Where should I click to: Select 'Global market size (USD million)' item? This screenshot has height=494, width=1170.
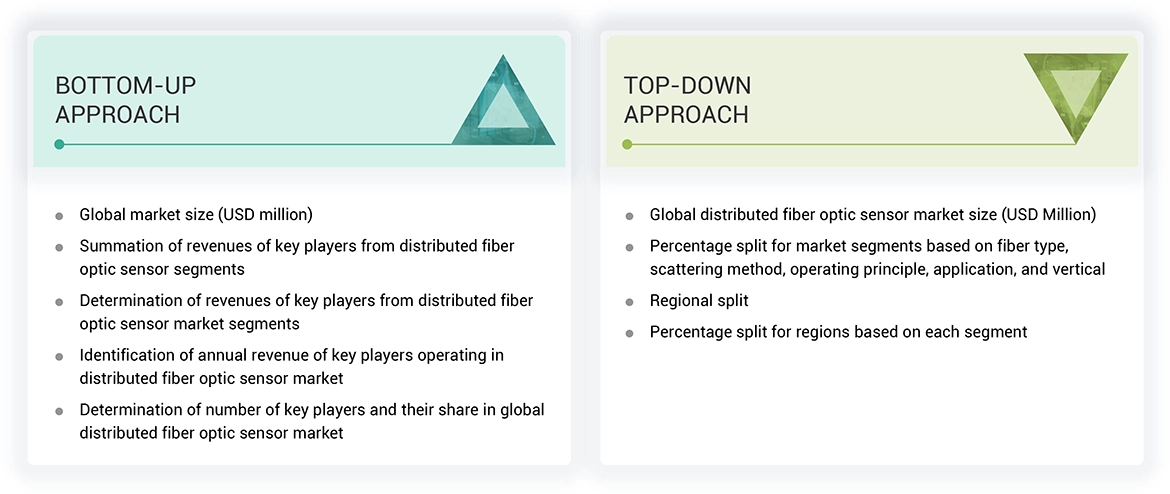pyautogui.click(x=196, y=214)
